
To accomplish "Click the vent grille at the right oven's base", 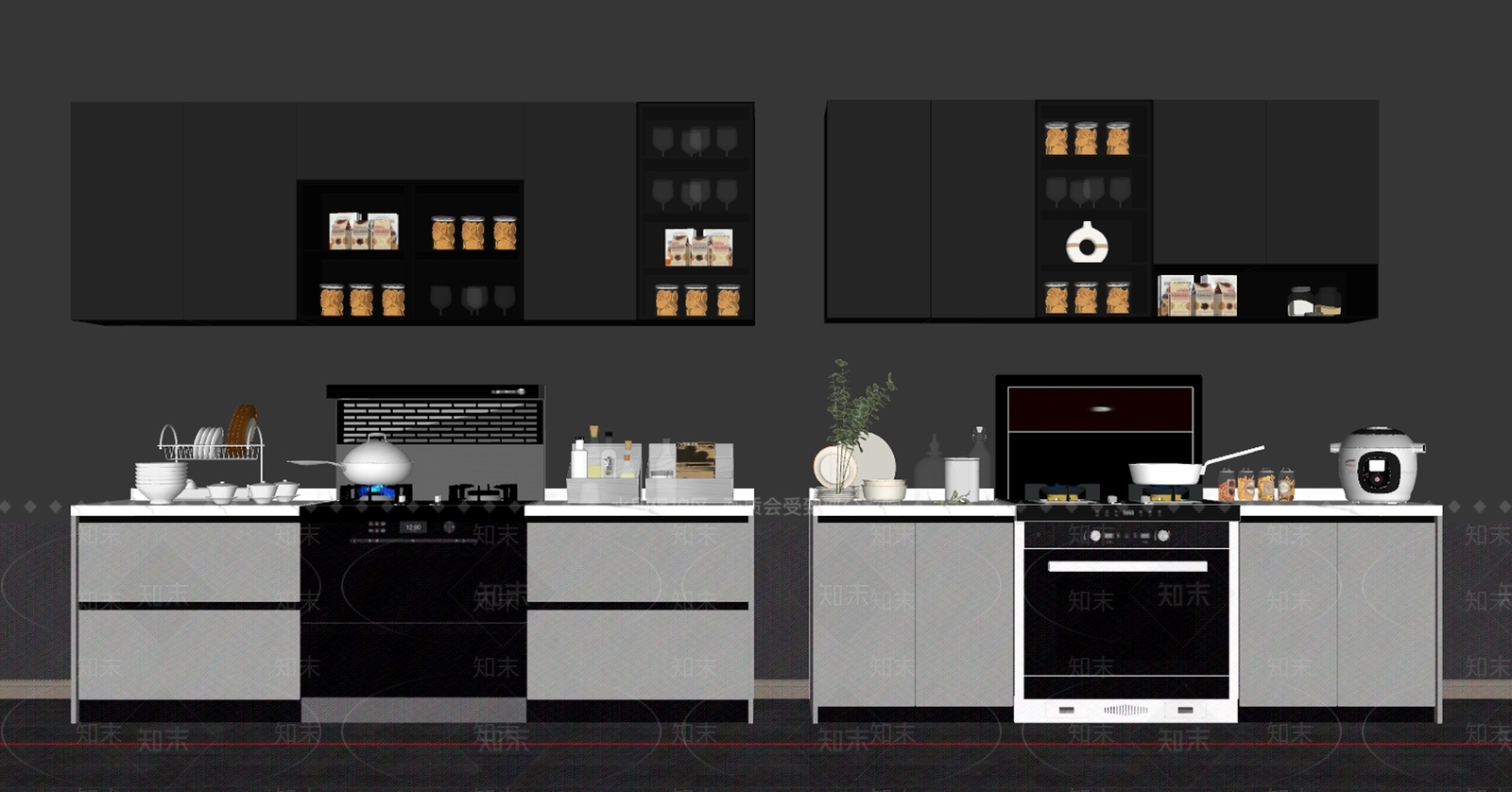I will coord(1125,710).
